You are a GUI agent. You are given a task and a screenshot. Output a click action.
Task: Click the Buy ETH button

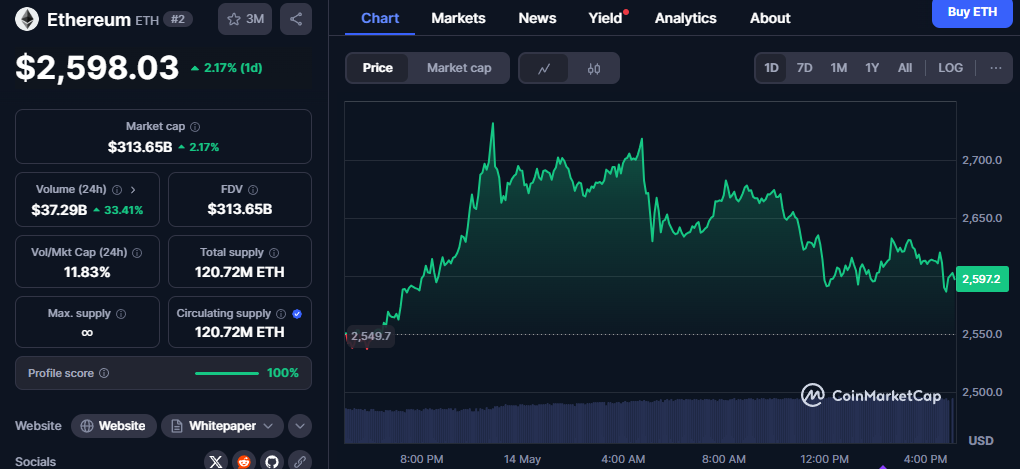tap(973, 12)
